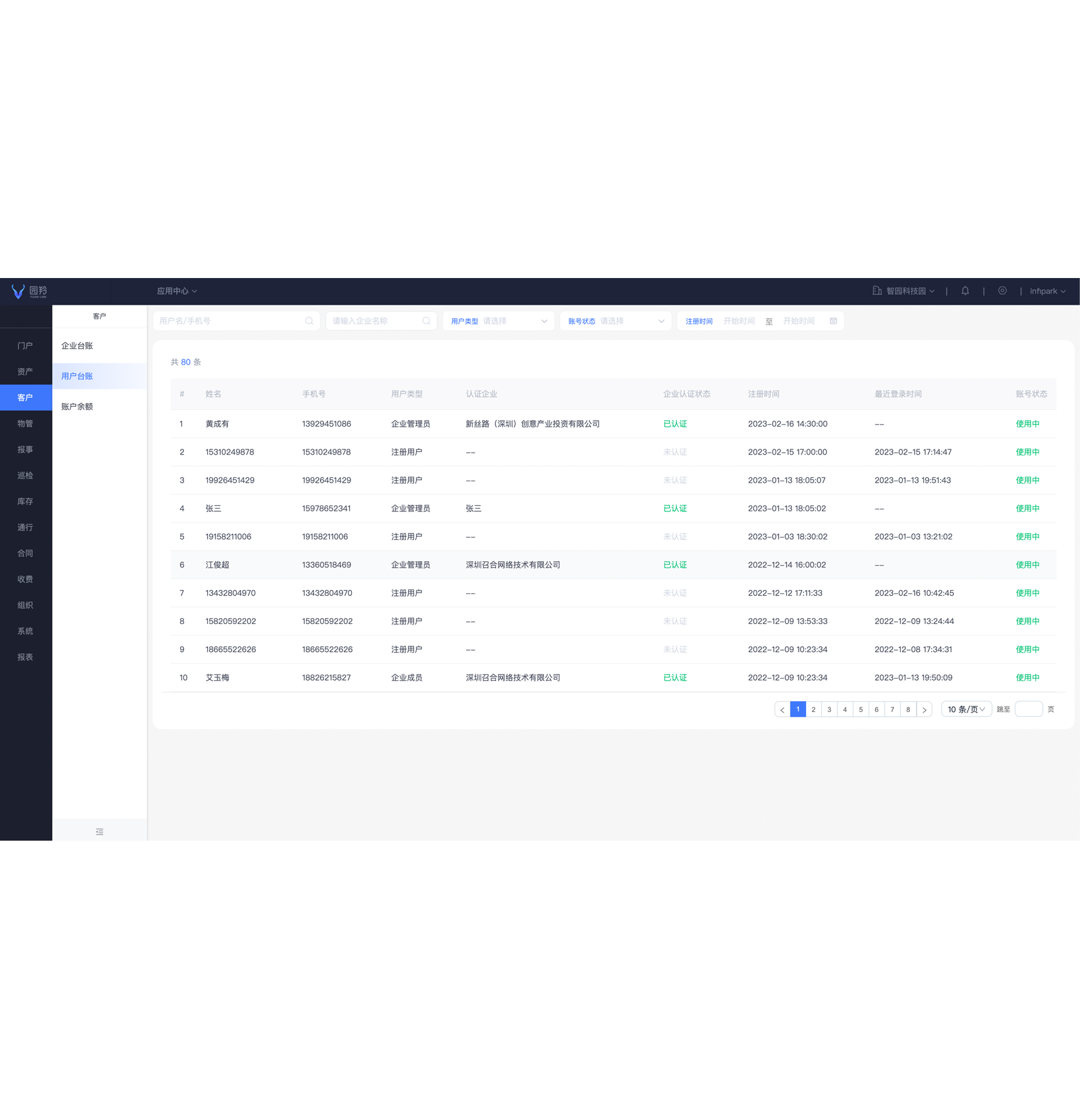Go to page 4
Viewport: 1080px width, 1120px height.
click(x=845, y=709)
